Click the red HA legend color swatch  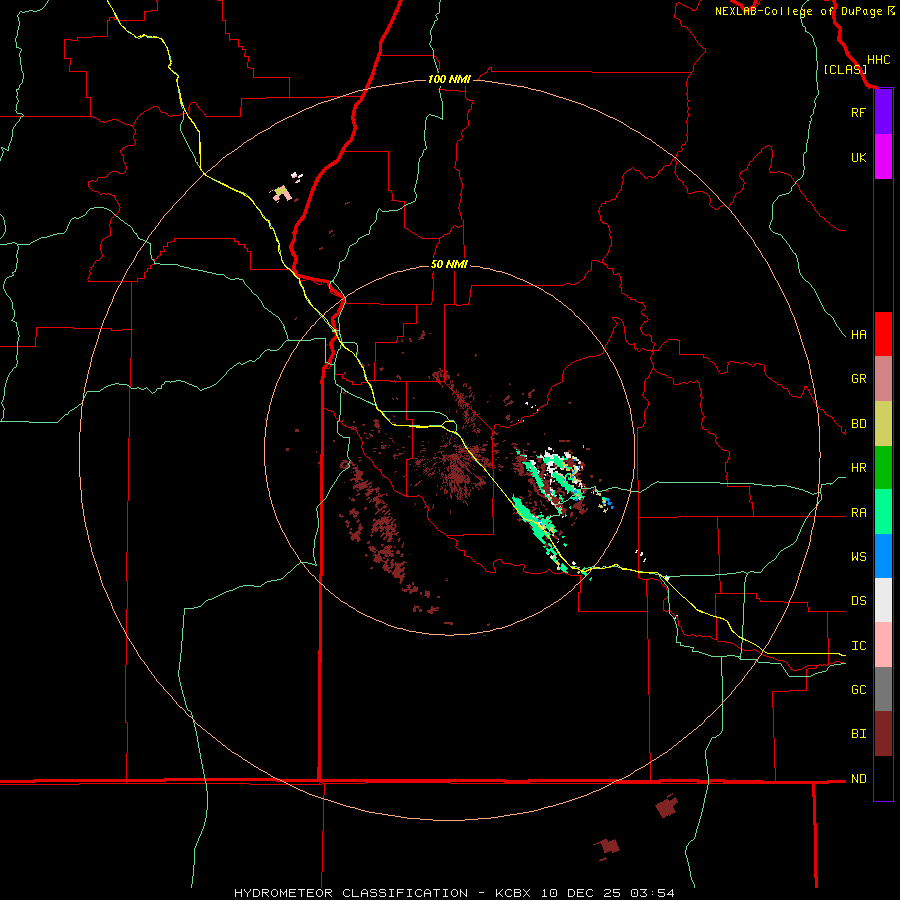tap(883, 334)
